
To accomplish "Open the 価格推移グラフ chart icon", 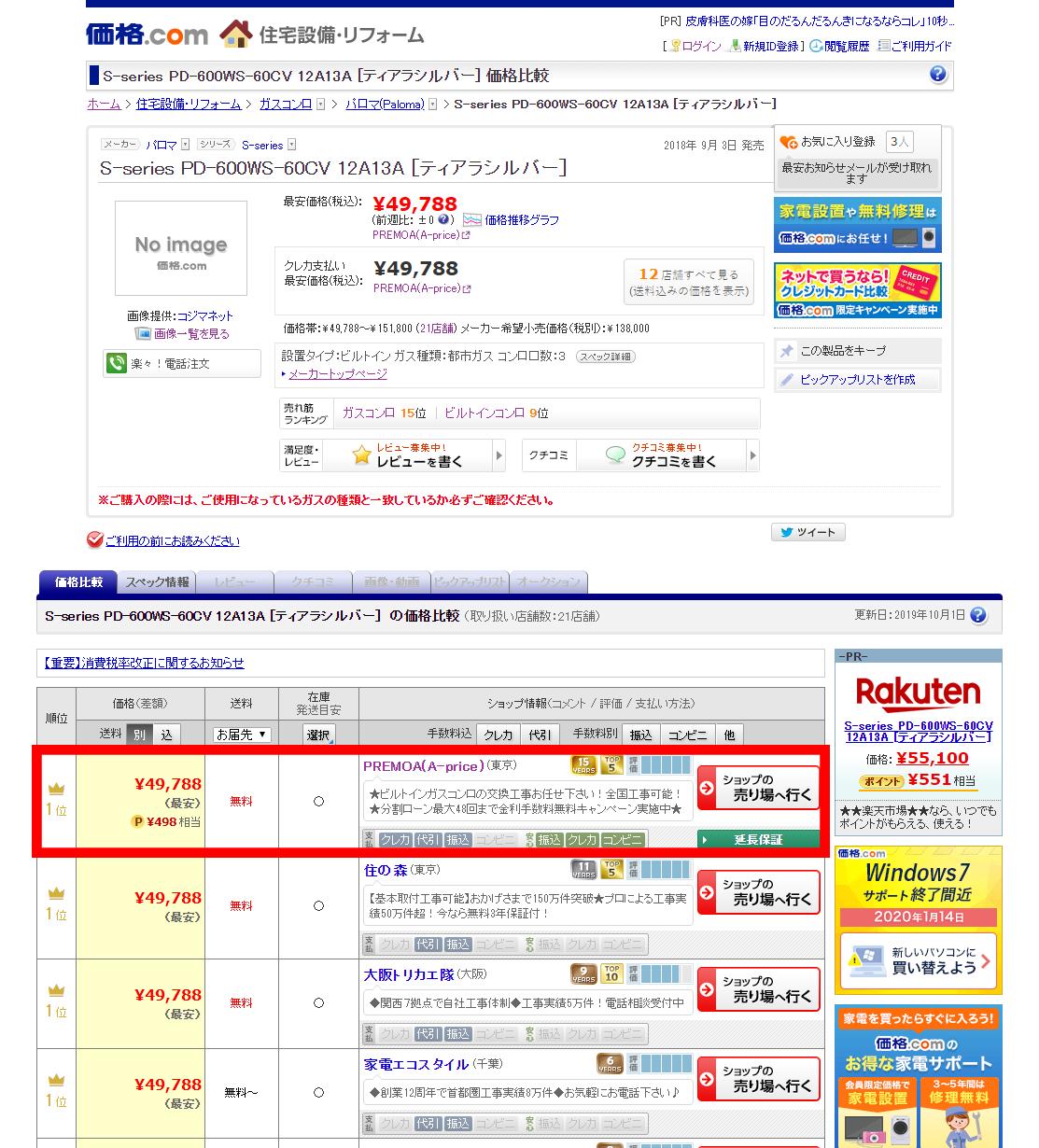I will pos(472,220).
